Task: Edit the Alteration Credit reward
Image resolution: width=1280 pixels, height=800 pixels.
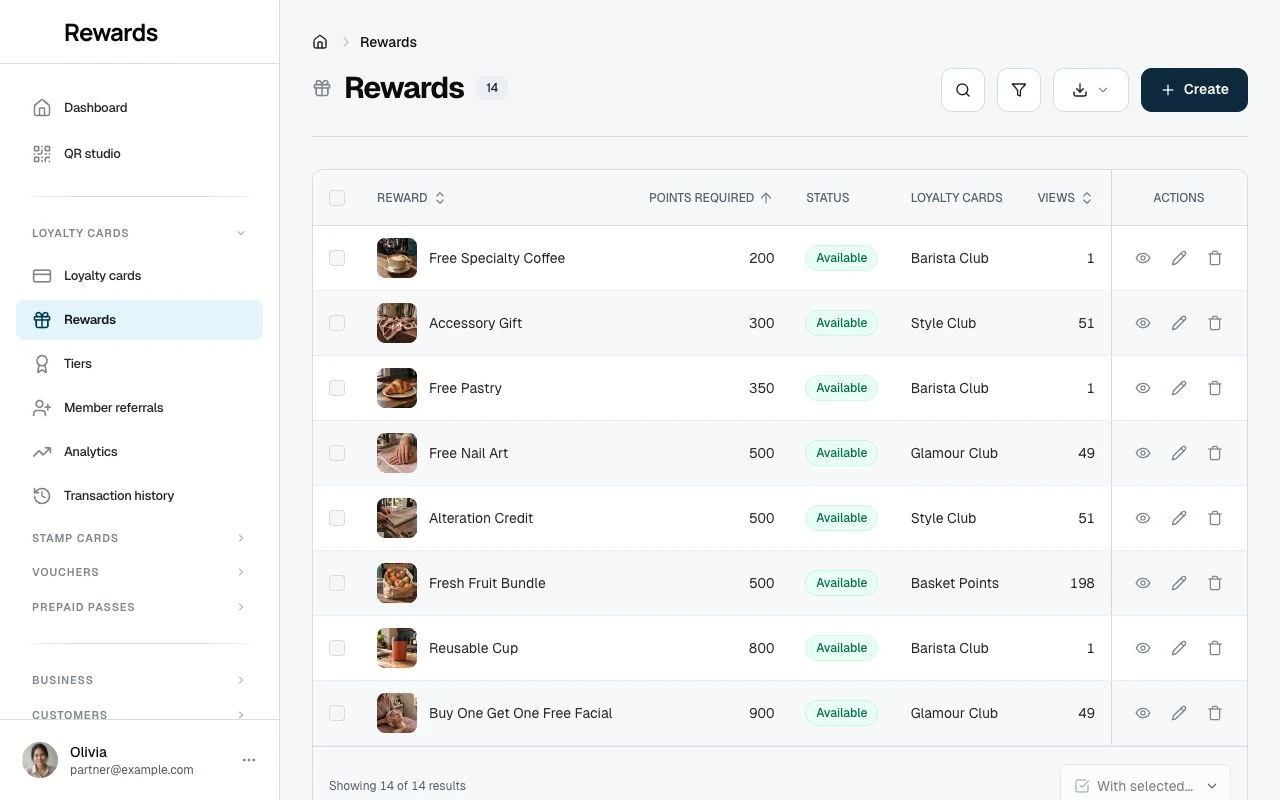Action: [1179, 518]
